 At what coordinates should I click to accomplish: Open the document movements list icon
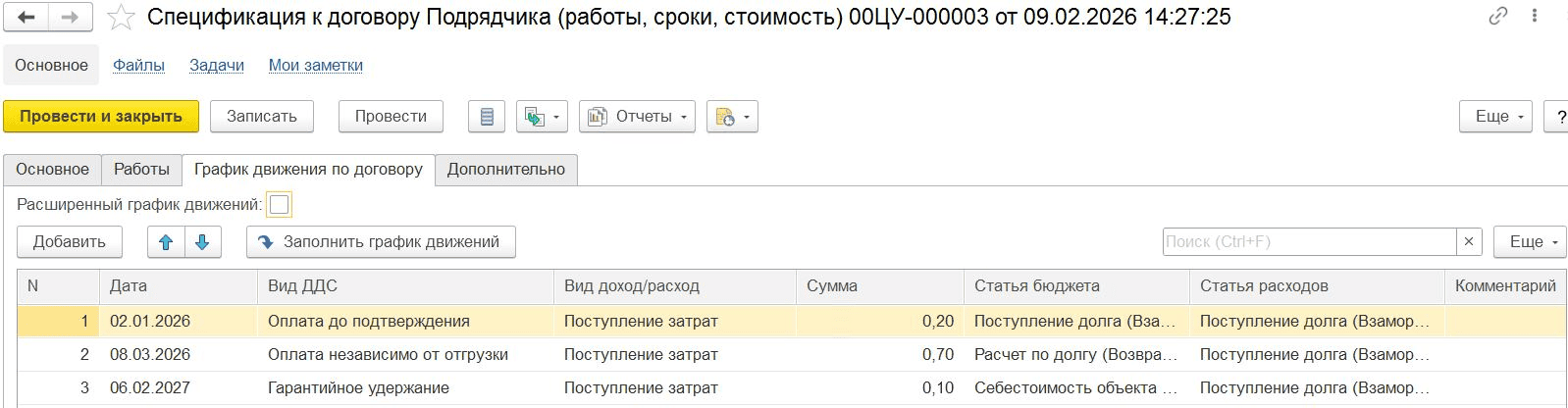(x=487, y=117)
